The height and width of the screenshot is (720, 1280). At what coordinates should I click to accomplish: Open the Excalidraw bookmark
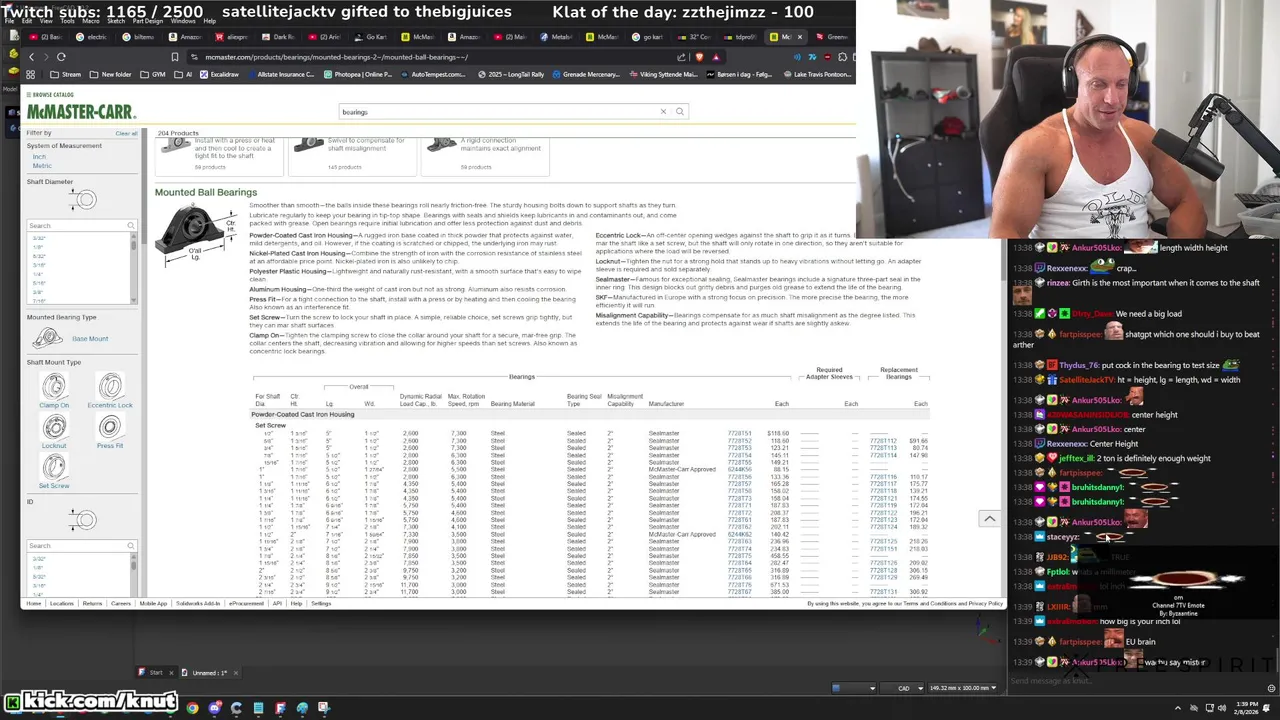(x=219, y=74)
